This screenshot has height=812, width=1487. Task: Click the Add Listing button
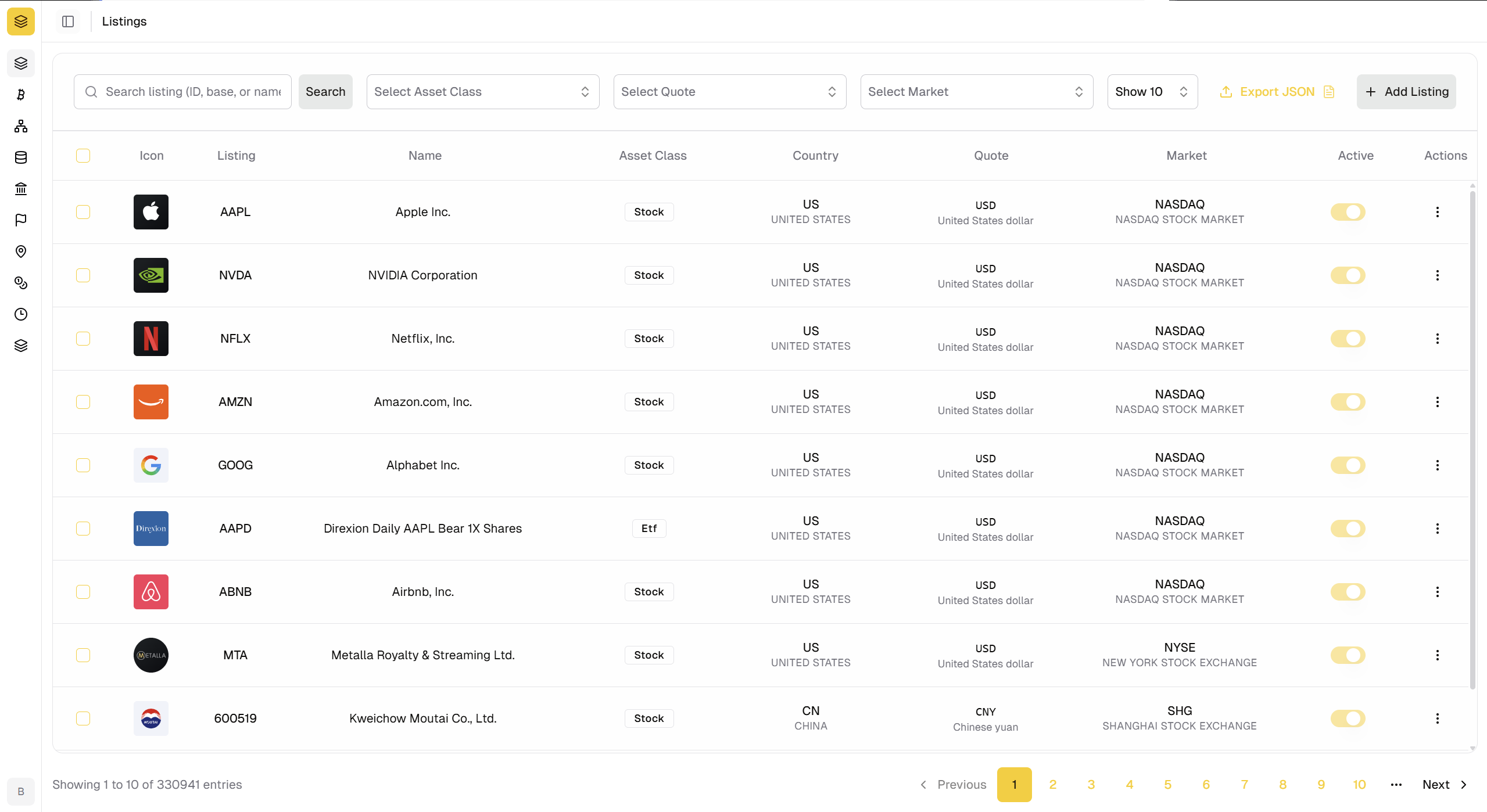tap(1406, 92)
